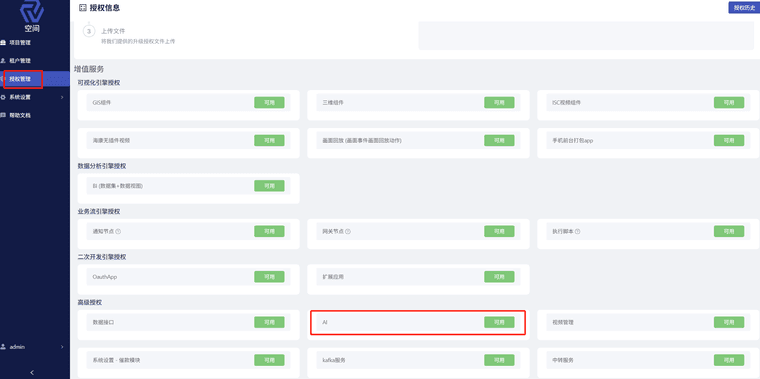Open 租户管理 in the sidebar
This screenshot has height=379, width=760.
[35, 61]
